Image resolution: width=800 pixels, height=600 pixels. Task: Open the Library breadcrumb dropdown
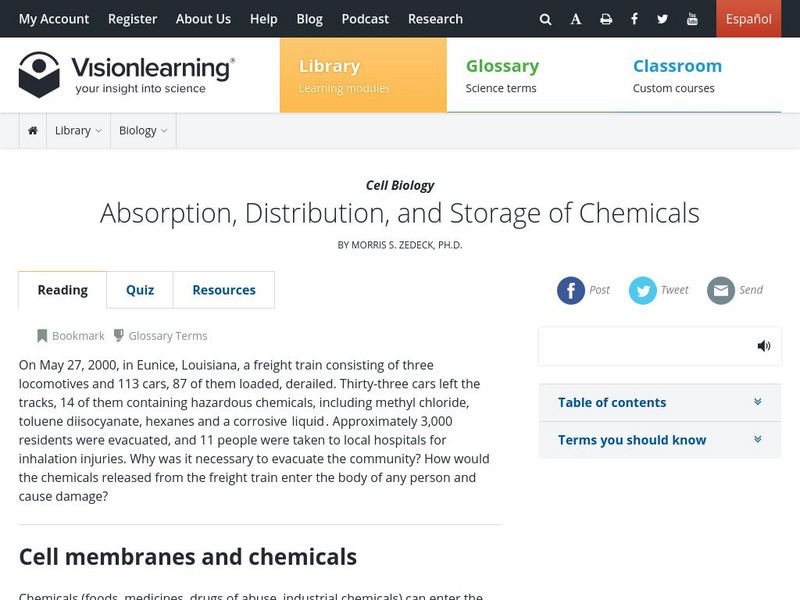tap(78, 131)
